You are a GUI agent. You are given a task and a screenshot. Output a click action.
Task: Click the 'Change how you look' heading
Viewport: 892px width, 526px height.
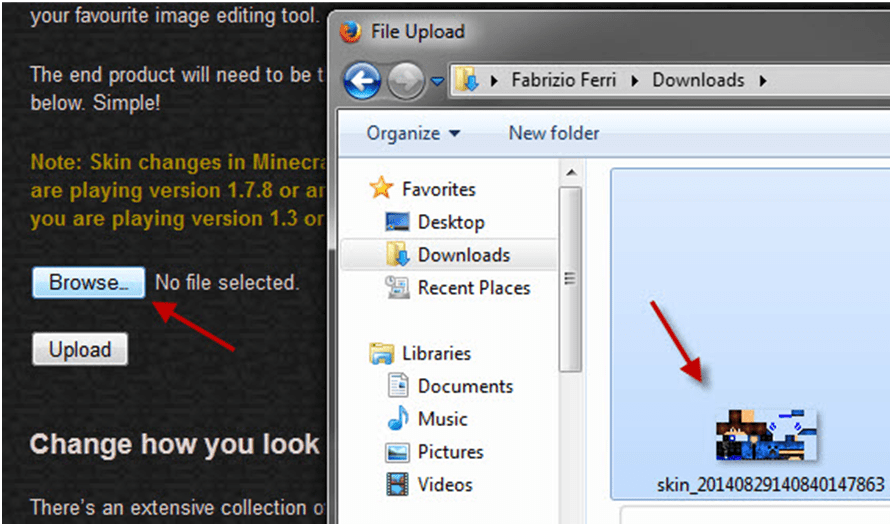(x=175, y=445)
